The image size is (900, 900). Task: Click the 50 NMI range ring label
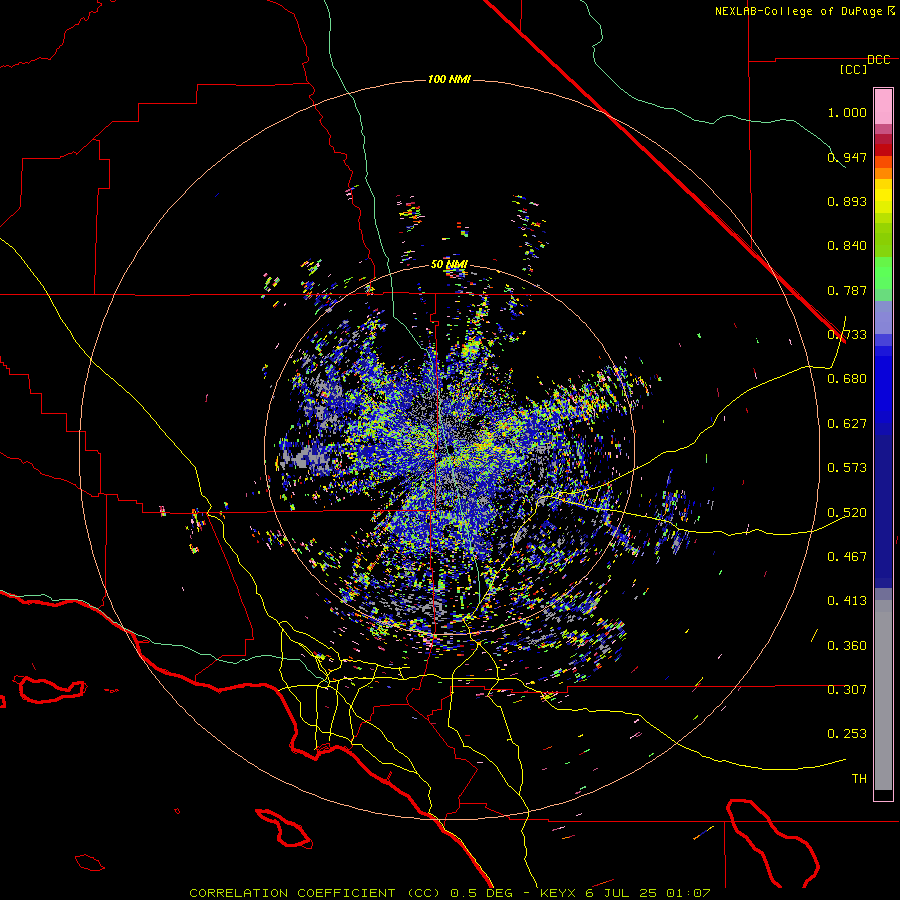[x=449, y=265]
